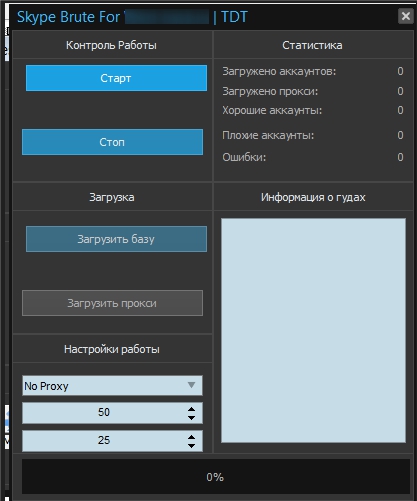Click inside the field showing 50
Image resolution: width=417 pixels, height=501 pixels.
103,413
